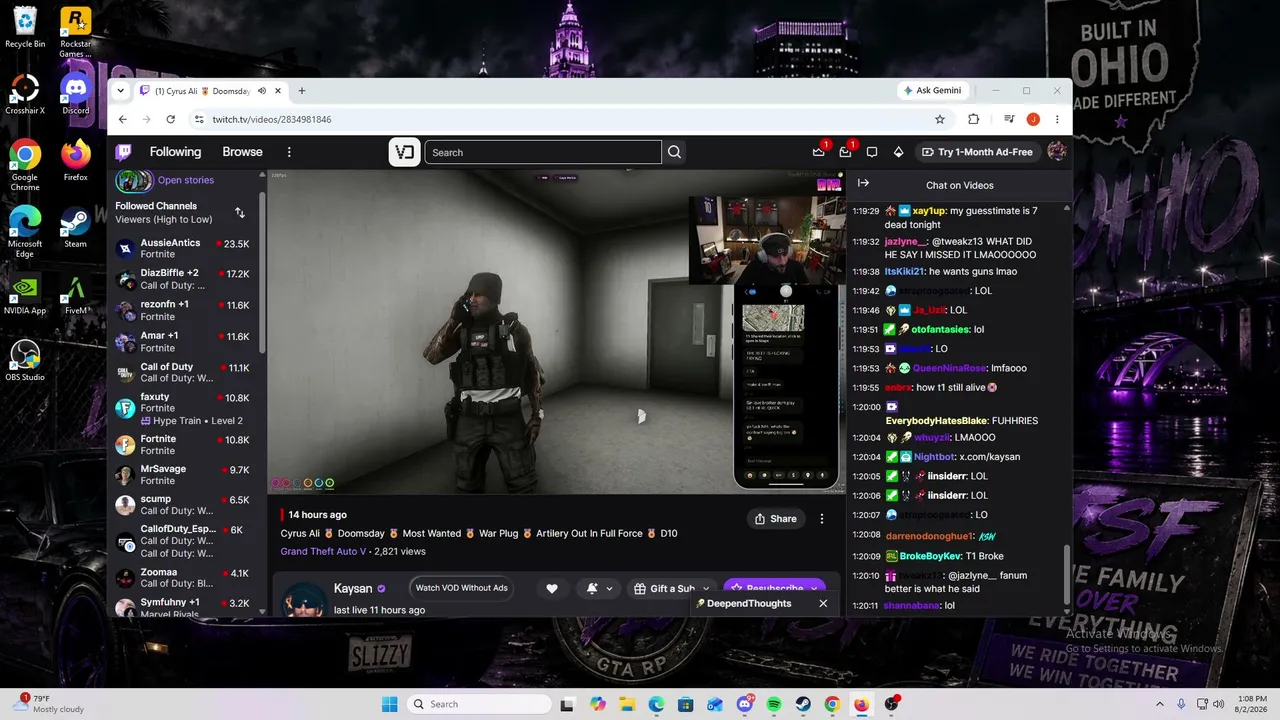Bookmark this page with the star icon
The height and width of the screenshot is (720, 1280).
(x=940, y=119)
